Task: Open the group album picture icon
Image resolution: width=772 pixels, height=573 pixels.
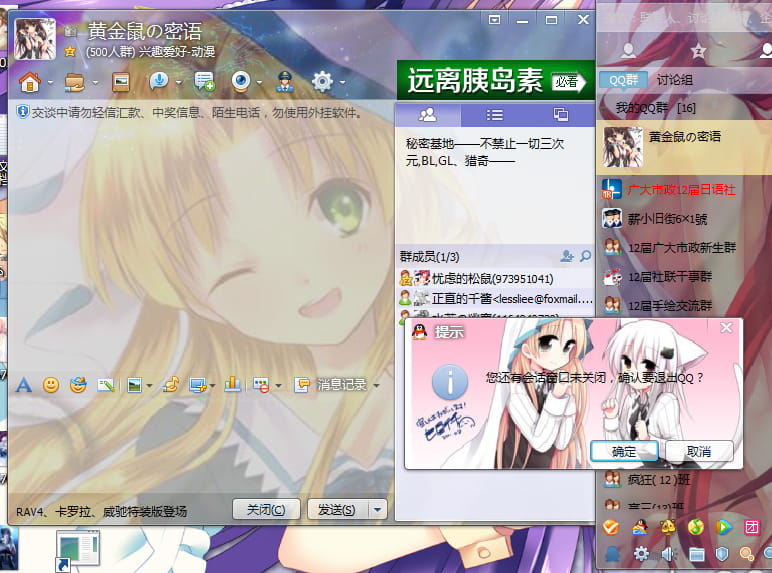Action: pos(121,81)
